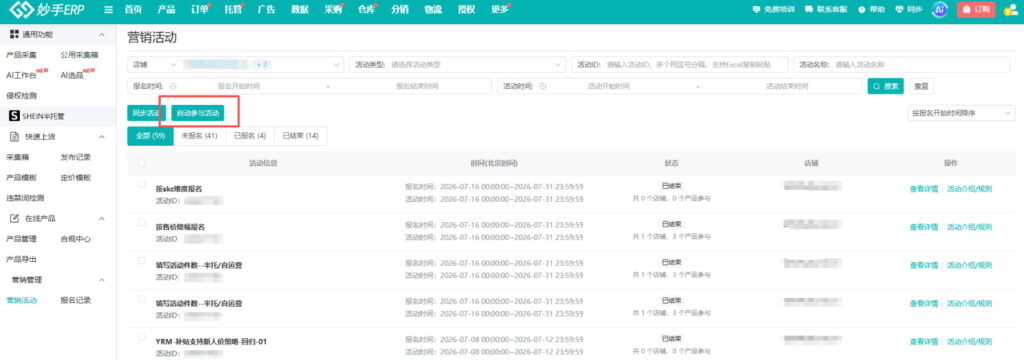The image size is (1024, 360).
Task: Open the 授权 top menu
Action: 466,10
